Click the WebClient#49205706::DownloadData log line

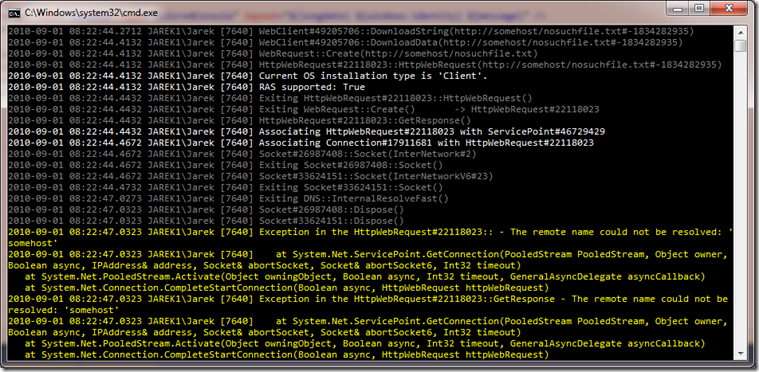(346, 43)
